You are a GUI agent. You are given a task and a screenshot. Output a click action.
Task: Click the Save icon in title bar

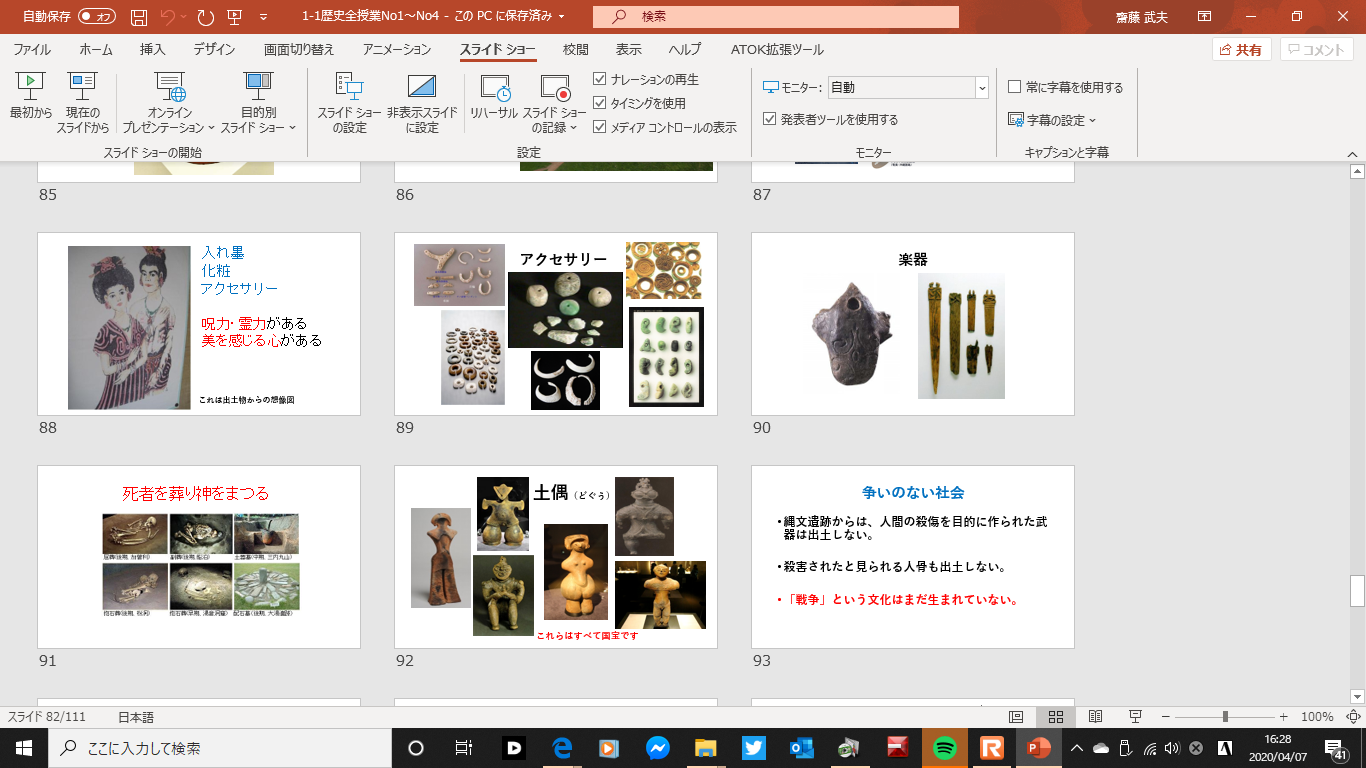tap(139, 17)
